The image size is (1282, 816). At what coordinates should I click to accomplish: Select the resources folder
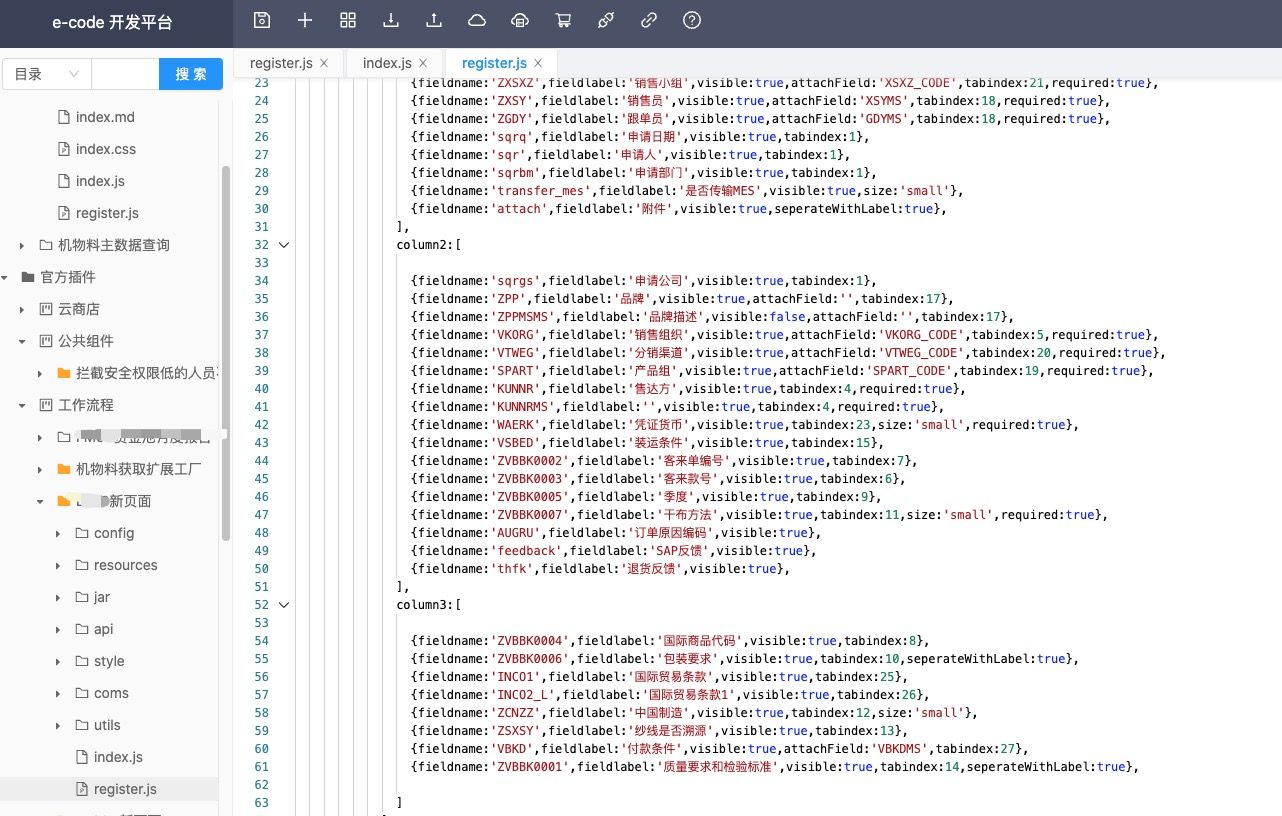[x=125, y=565]
